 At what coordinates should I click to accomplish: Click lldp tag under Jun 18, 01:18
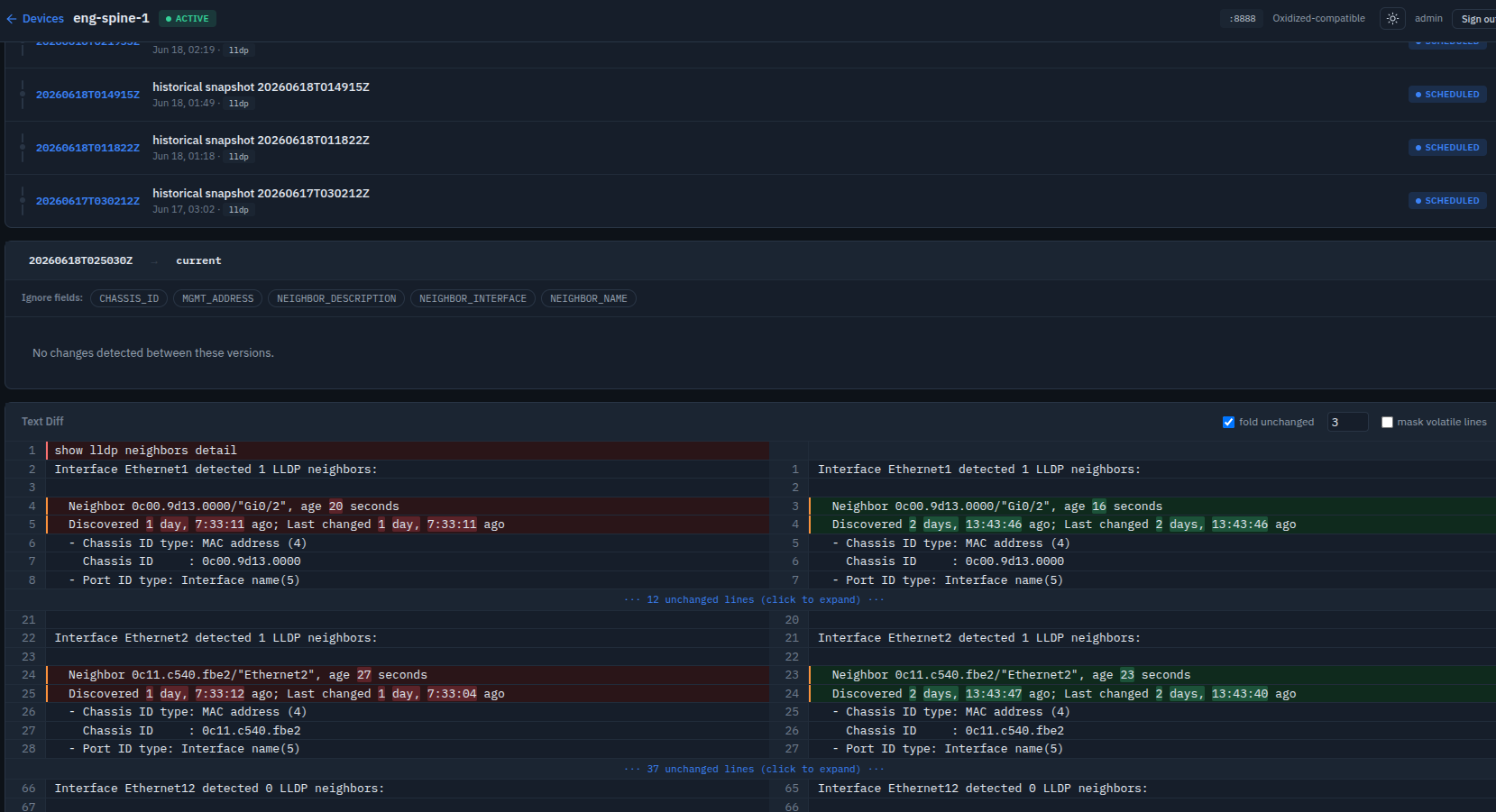(x=239, y=157)
